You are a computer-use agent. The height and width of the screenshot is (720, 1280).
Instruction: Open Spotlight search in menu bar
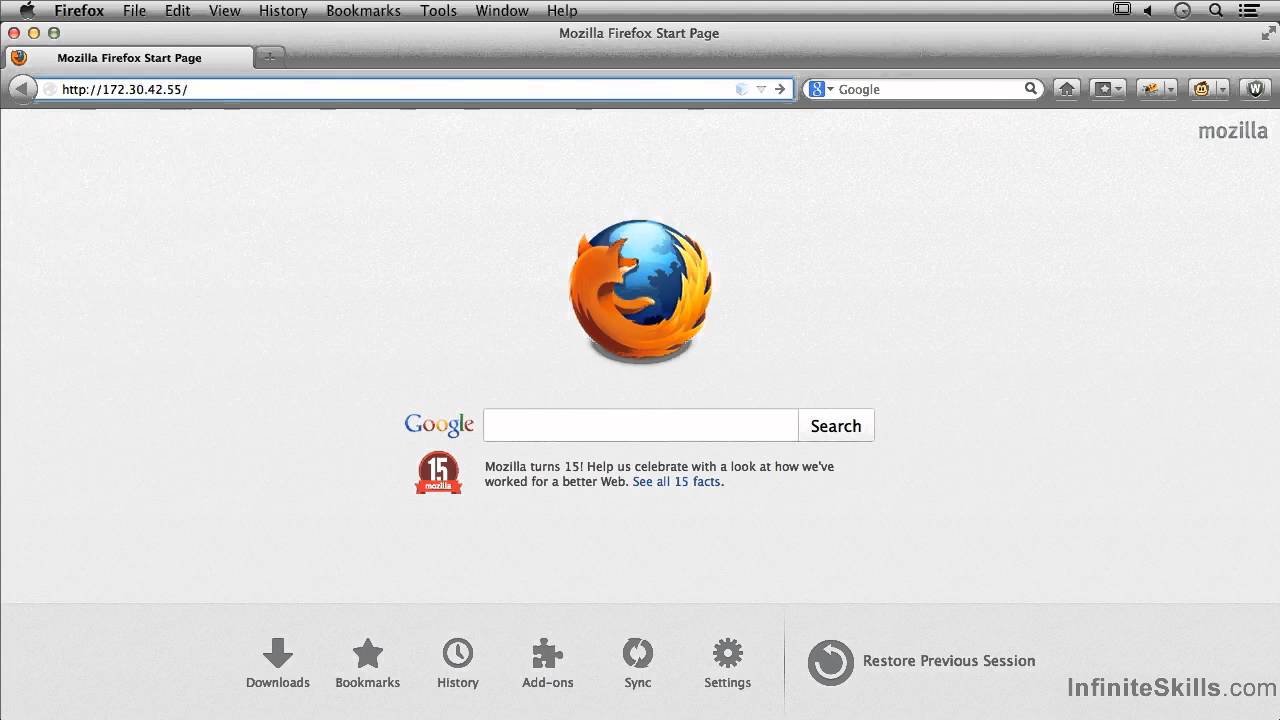pos(1216,10)
